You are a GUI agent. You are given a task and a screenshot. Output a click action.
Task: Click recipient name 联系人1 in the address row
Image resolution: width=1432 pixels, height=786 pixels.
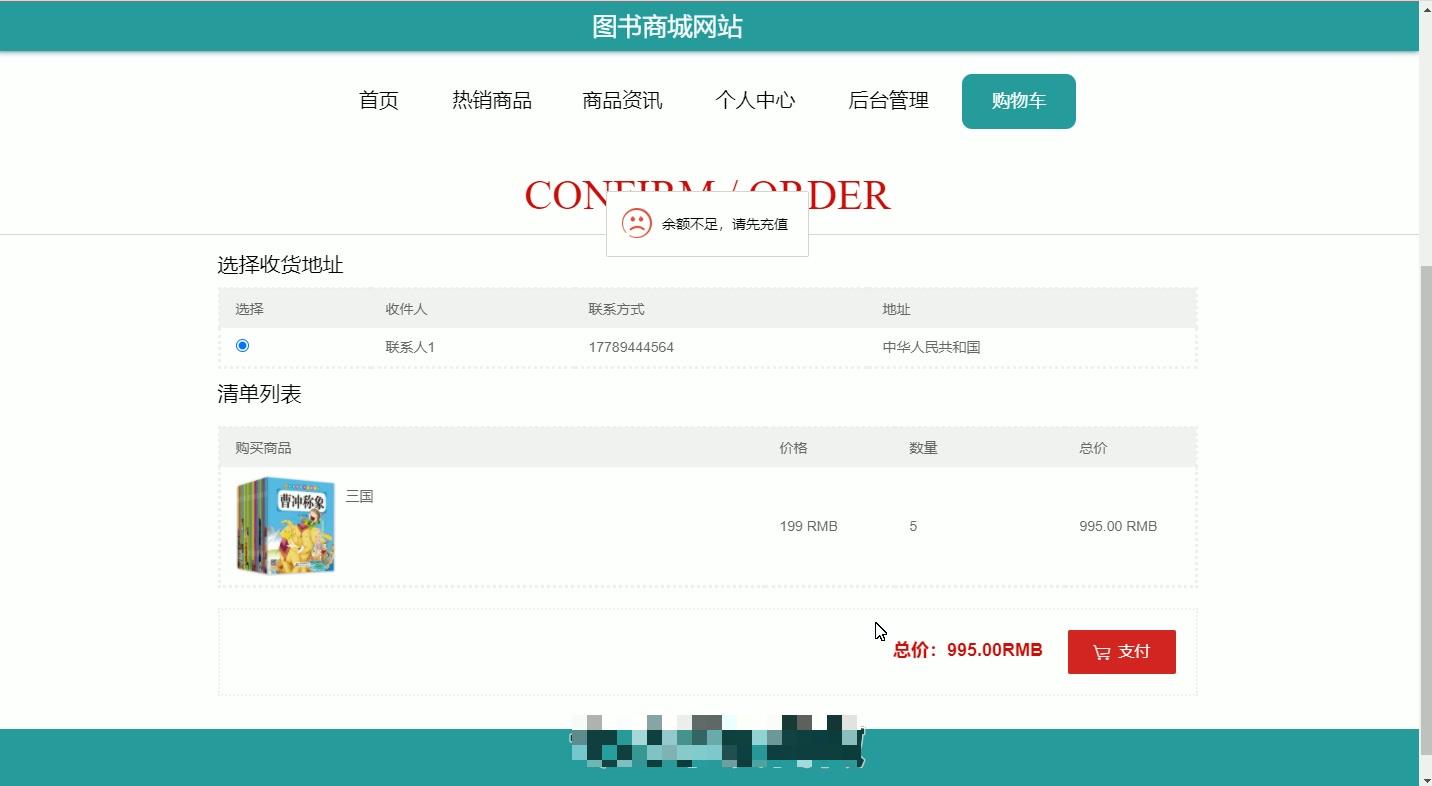[x=409, y=346]
